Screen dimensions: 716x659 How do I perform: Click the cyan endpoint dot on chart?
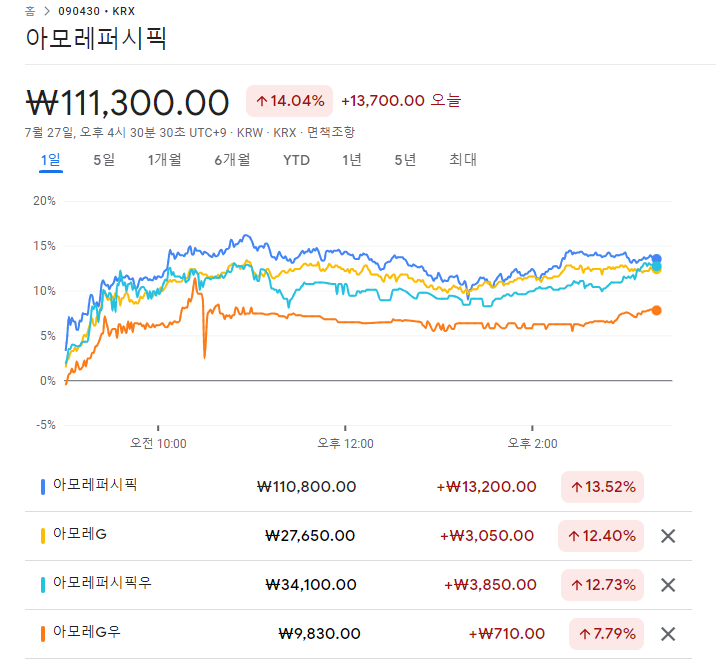coord(657,266)
